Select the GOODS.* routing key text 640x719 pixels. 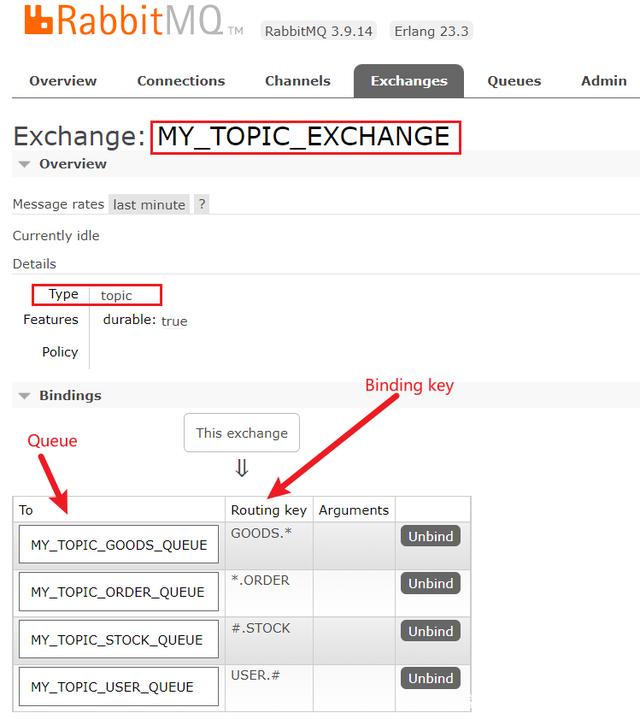click(x=261, y=533)
